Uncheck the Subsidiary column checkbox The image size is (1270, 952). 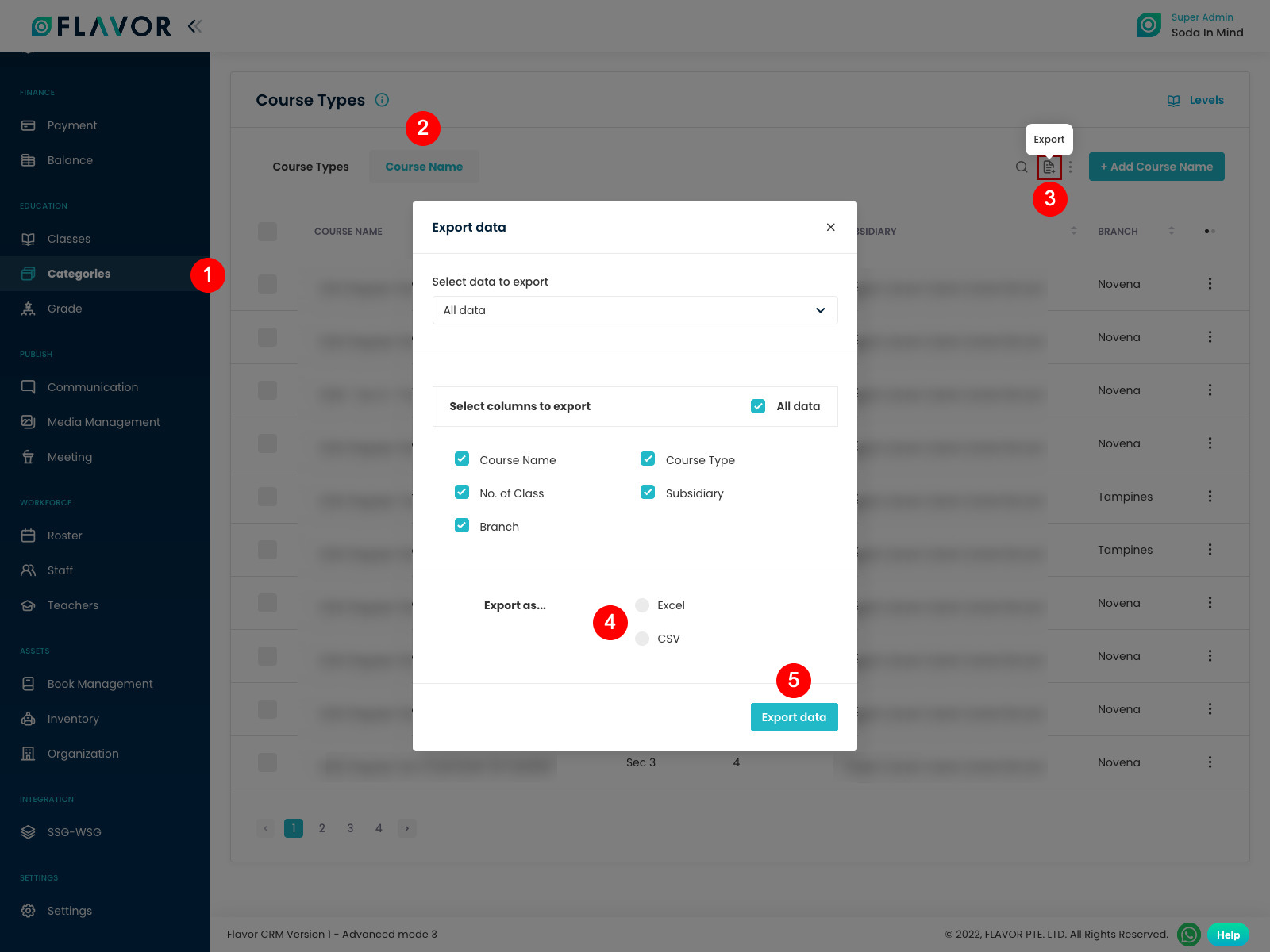(x=648, y=492)
